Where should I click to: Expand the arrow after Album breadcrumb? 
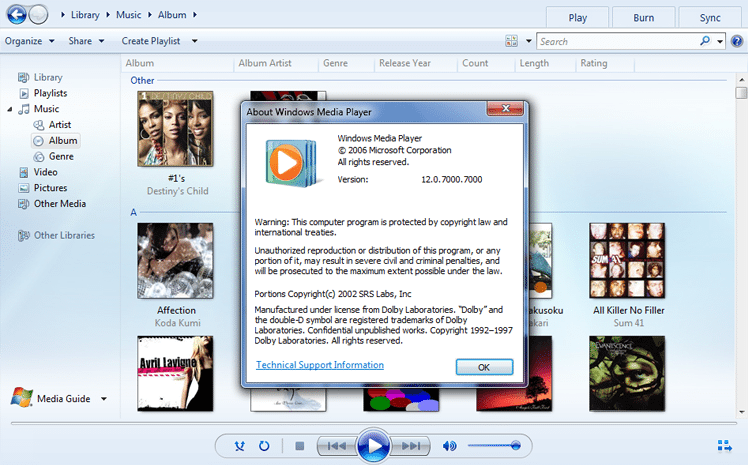[x=195, y=15]
